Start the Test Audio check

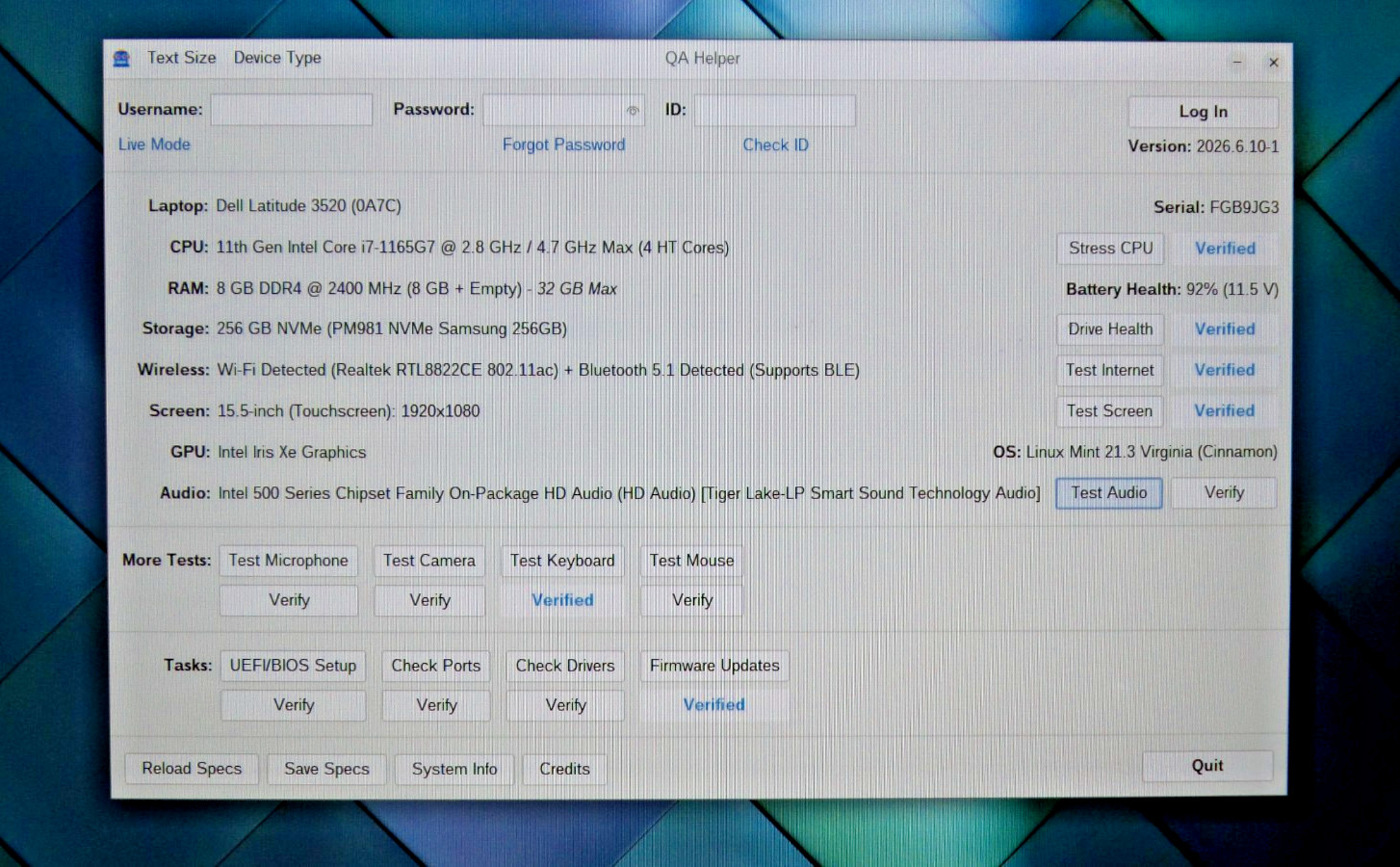tap(1109, 493)
